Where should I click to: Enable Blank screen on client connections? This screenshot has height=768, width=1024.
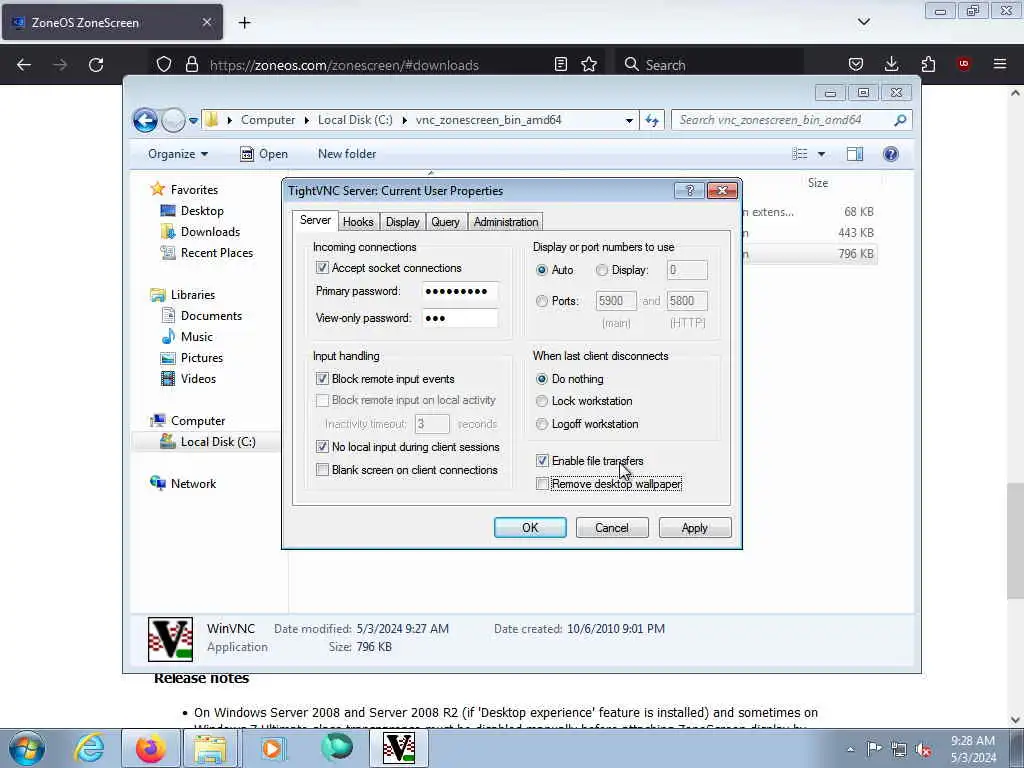[x=322, y=470]
